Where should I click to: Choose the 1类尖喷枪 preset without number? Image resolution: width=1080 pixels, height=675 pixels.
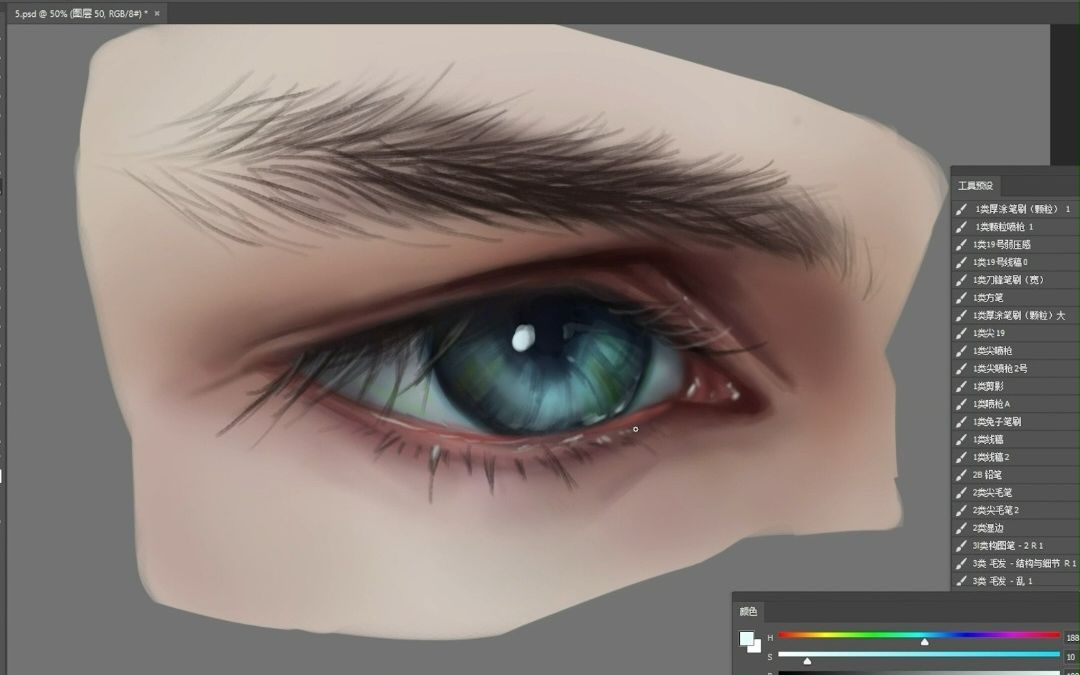coord(1016,351)
